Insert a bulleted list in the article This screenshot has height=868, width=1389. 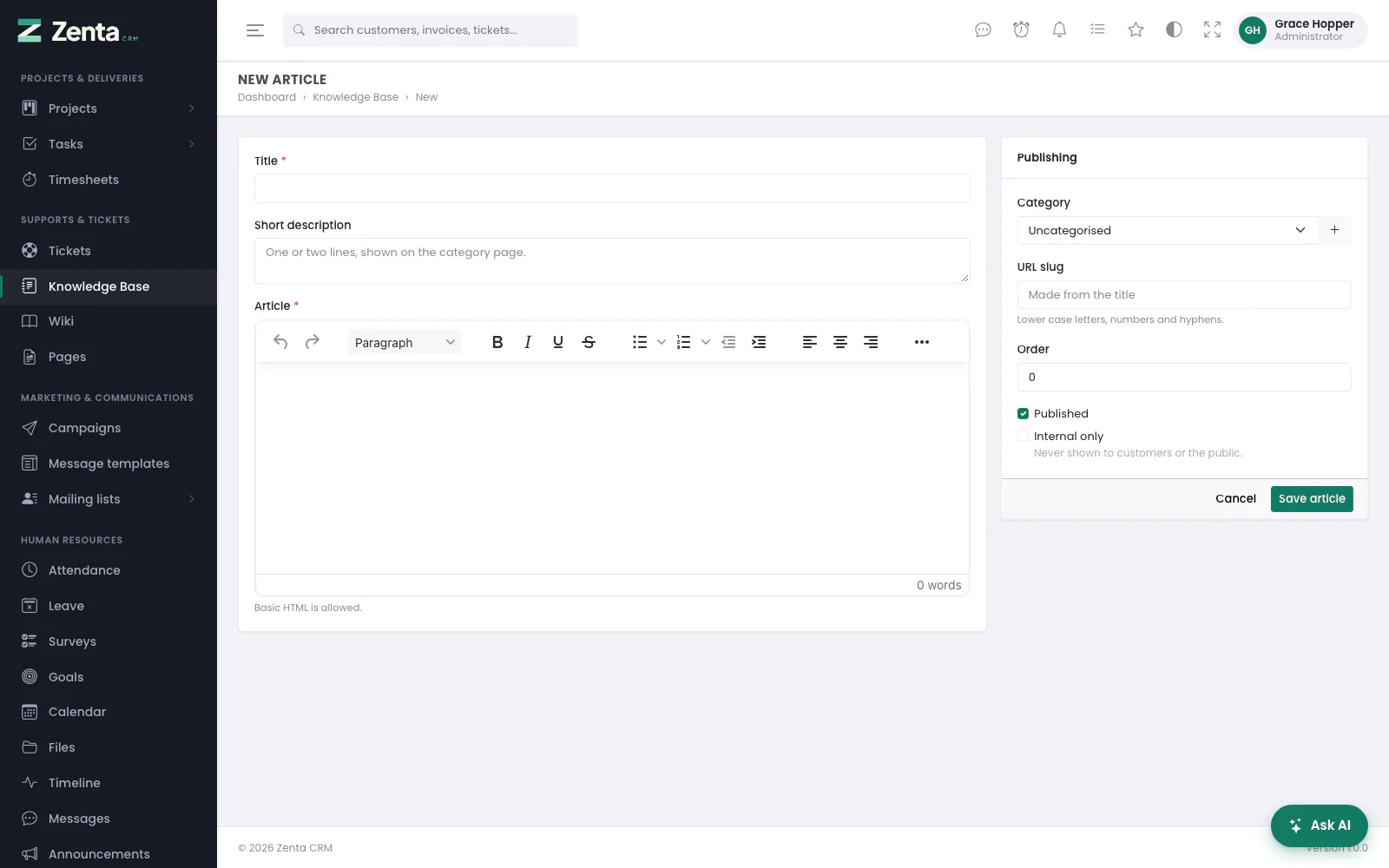(640, 342)
